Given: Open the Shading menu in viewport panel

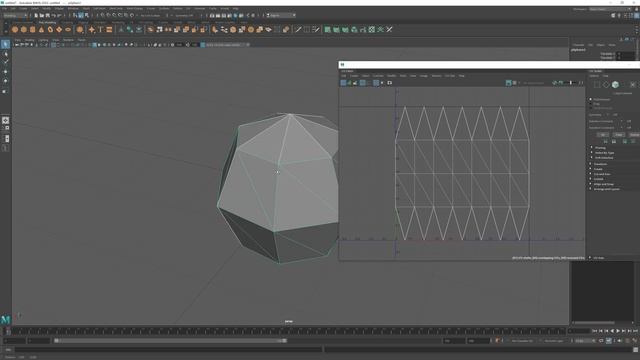Looking at the screenshot, I should 29,40.
